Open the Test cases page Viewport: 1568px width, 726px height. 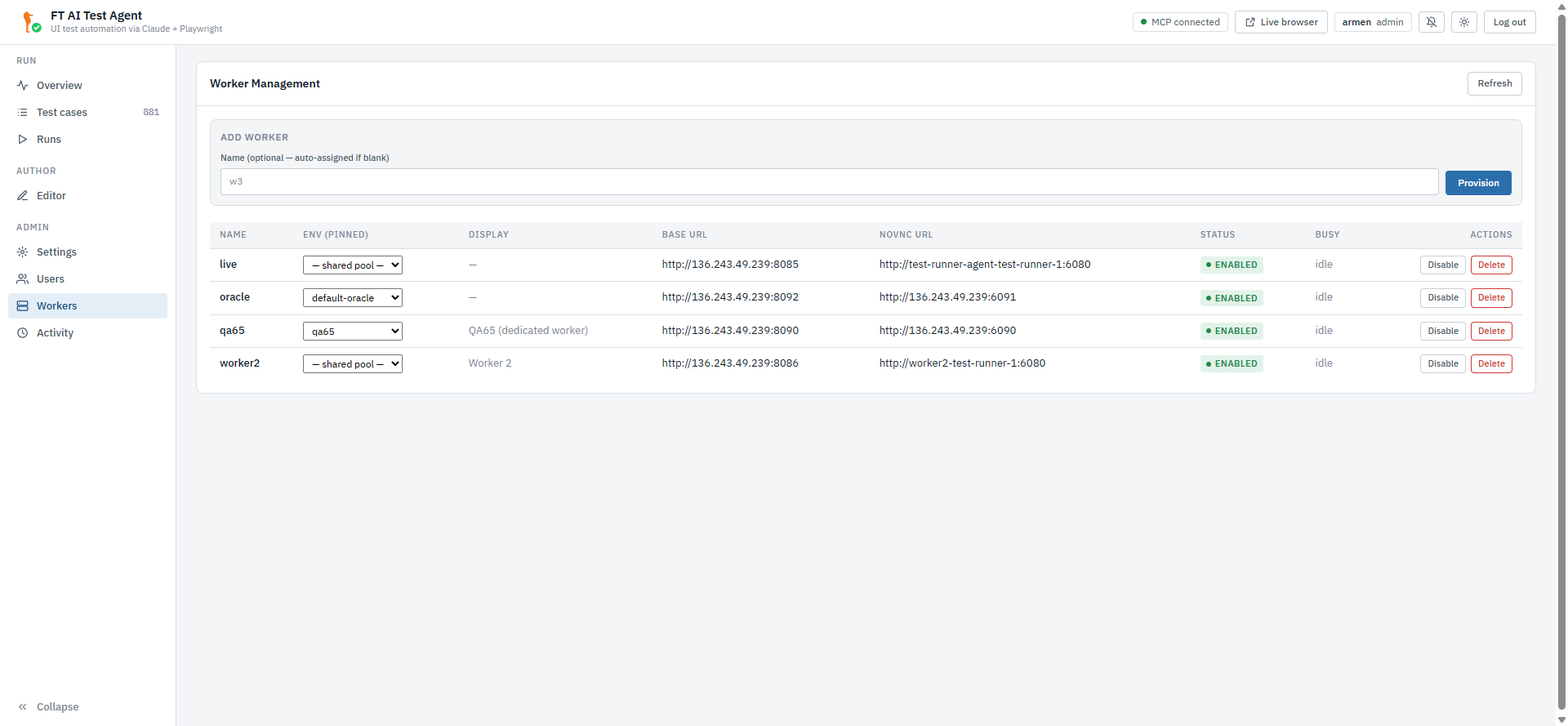[x=88, y=112]
